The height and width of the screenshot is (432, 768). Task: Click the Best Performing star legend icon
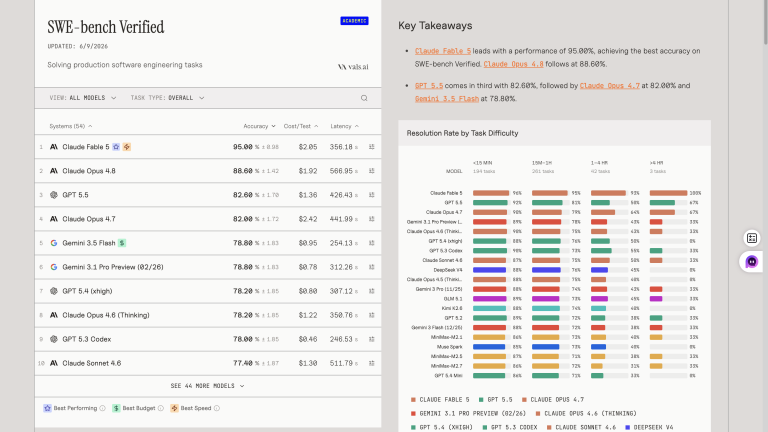[x=48, y=408]
